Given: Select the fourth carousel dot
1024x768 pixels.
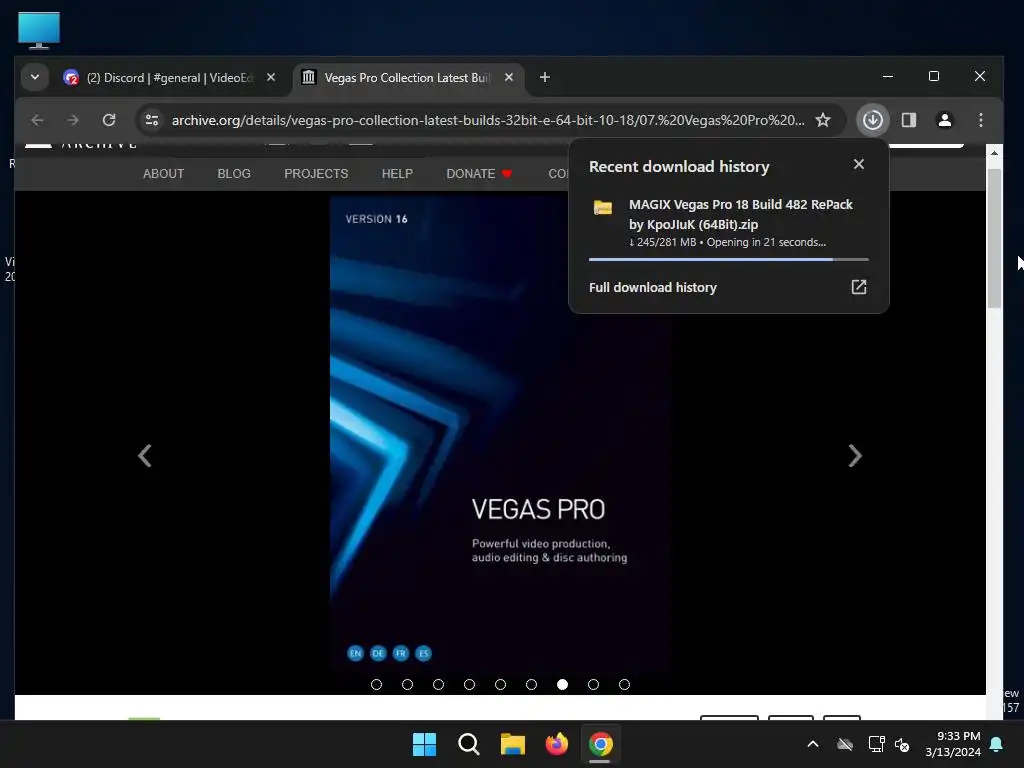Looking at the screenshot, I should point(470,684).
